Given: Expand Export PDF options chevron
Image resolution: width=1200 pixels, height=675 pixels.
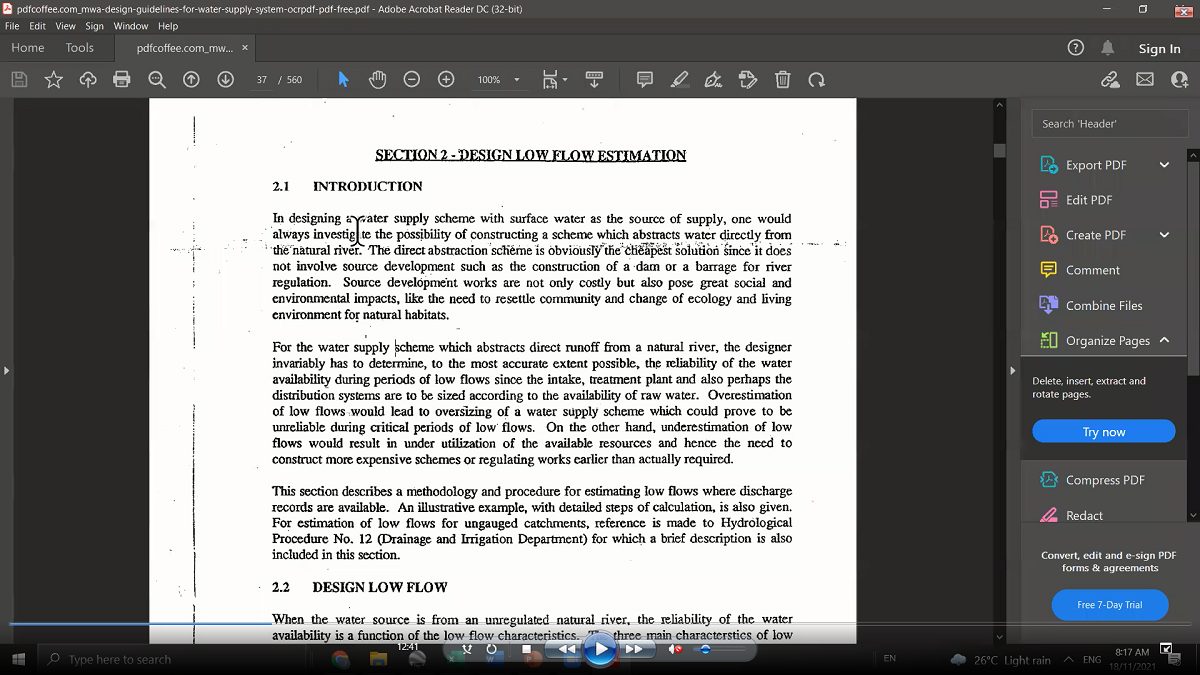Looking at the screenshot, I should point(1164,165).
